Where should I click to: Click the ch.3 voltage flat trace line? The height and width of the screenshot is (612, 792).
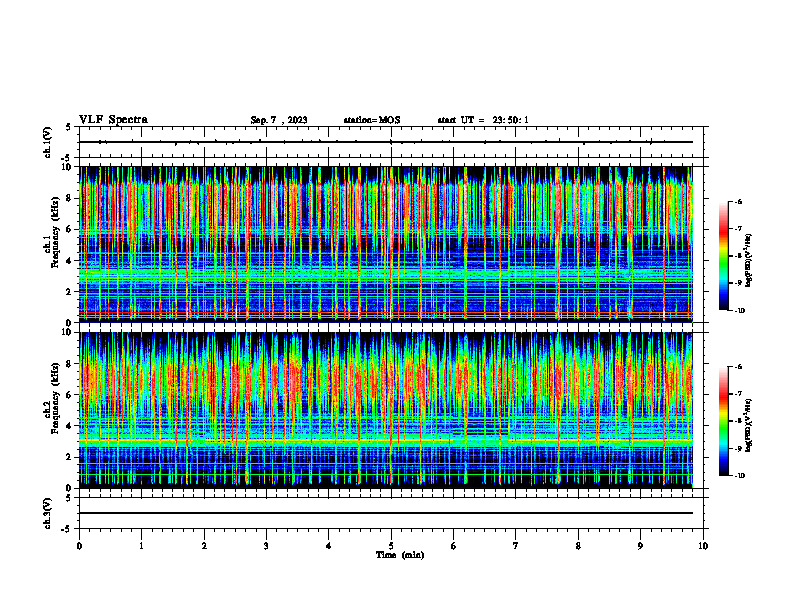pos(386,513)
